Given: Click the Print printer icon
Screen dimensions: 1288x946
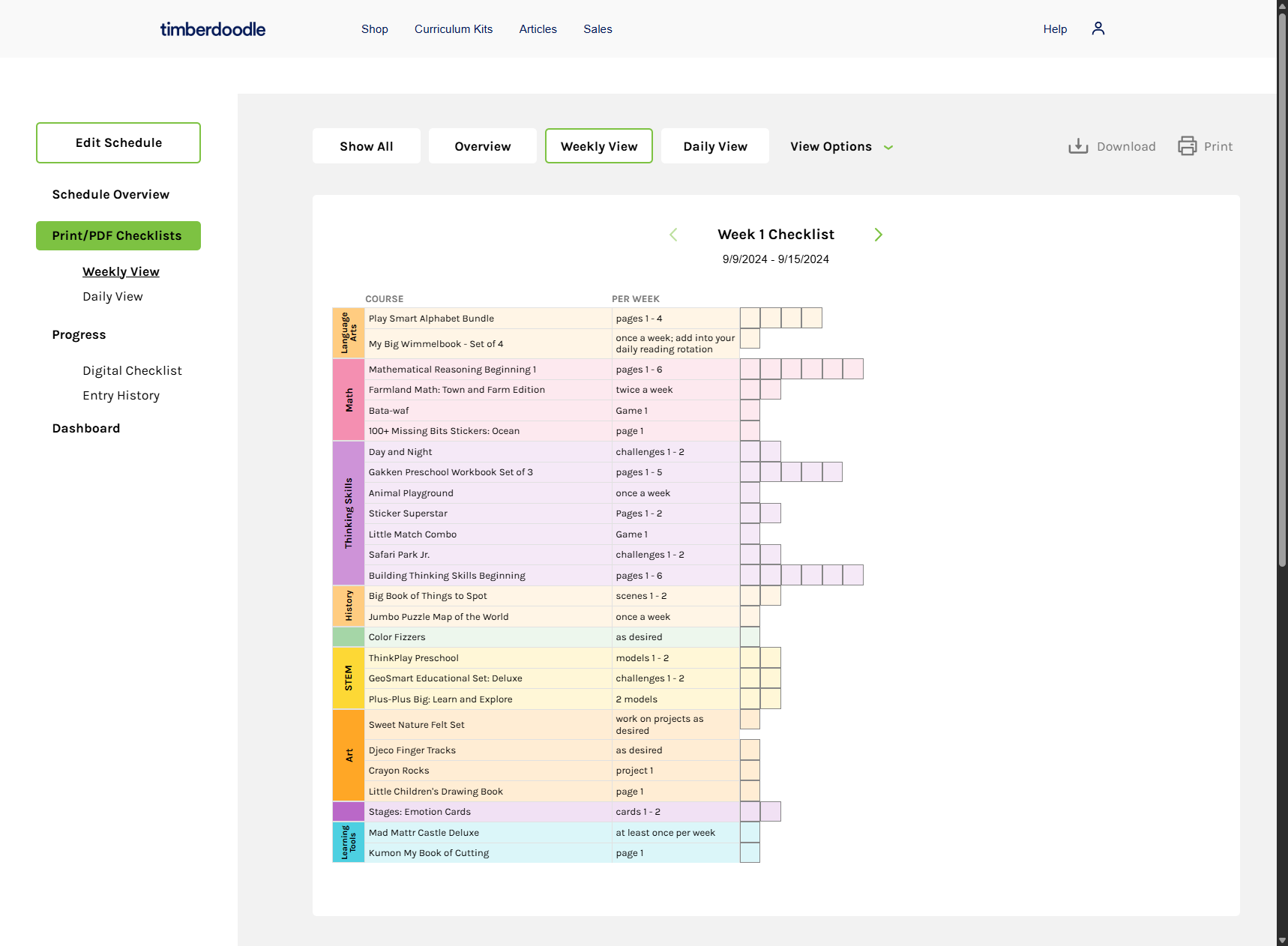Looking at the screenshot, I should tap(1188, 146).
